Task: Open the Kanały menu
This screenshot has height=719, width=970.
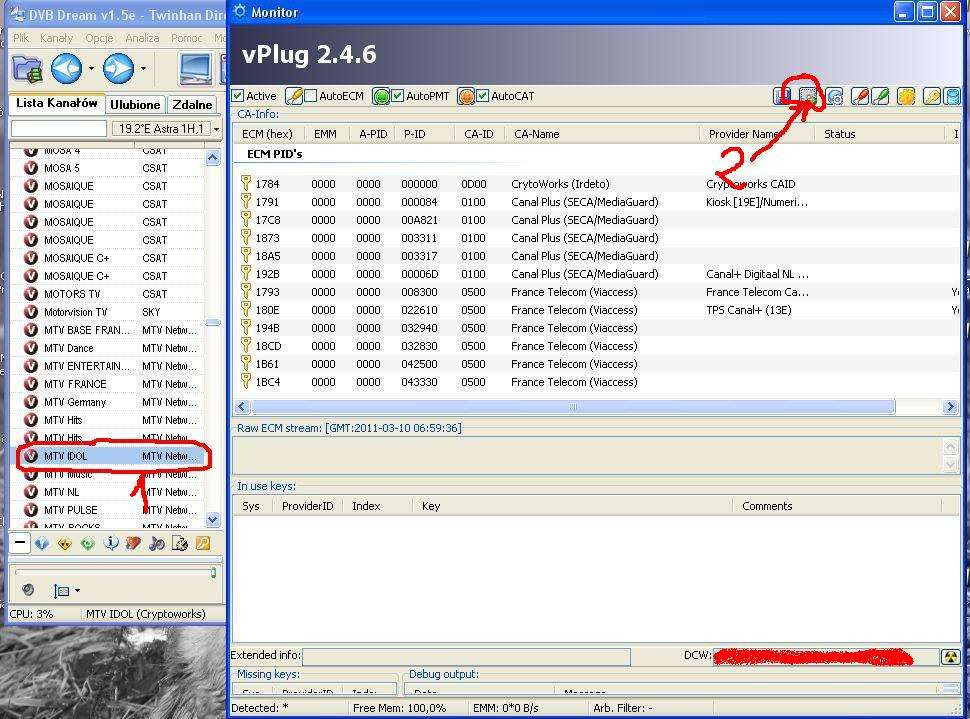Action: [56, 38]
